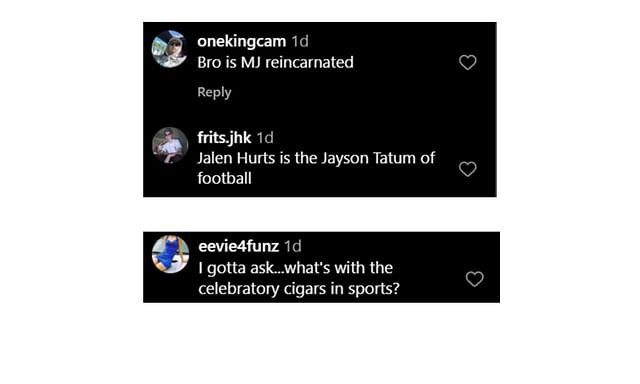The image size is (640, 384).
Task: Like onekingcam's comment with the heart icon
Action: (467, 62)
